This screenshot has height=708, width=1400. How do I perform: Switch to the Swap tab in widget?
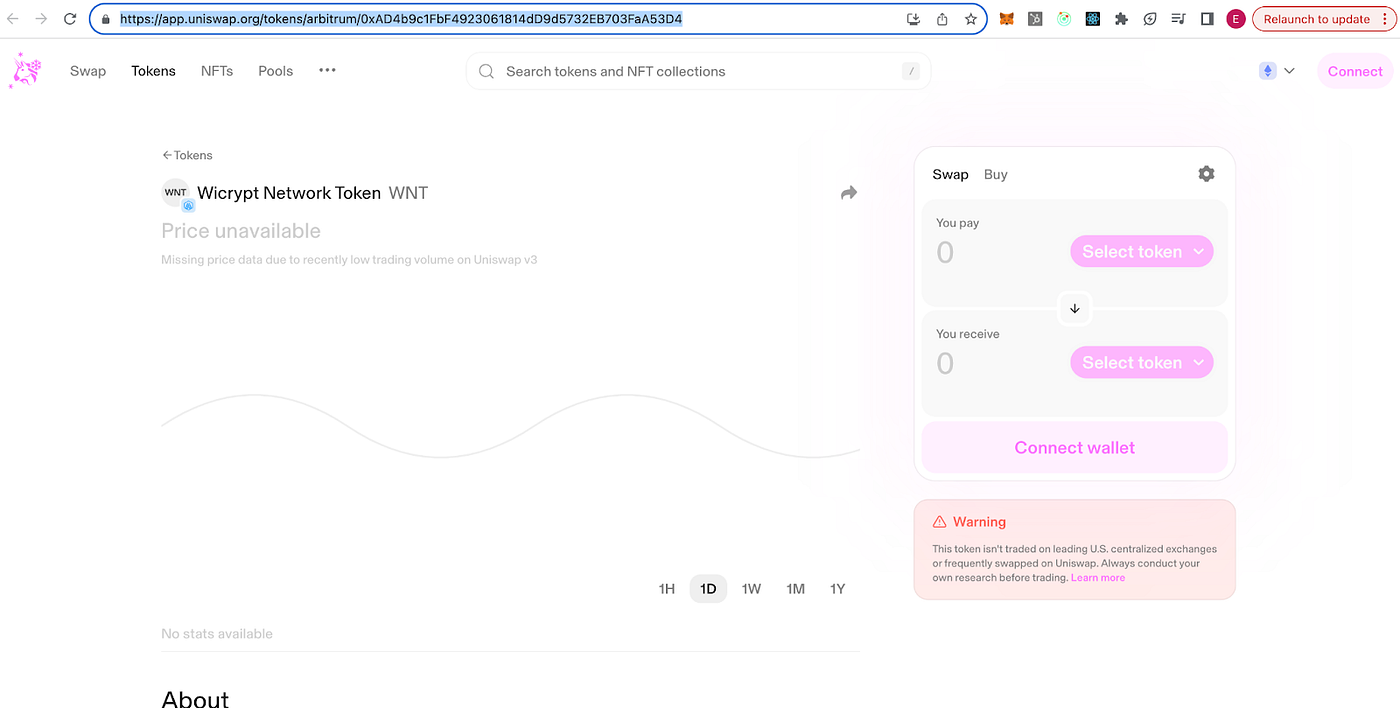950,174
